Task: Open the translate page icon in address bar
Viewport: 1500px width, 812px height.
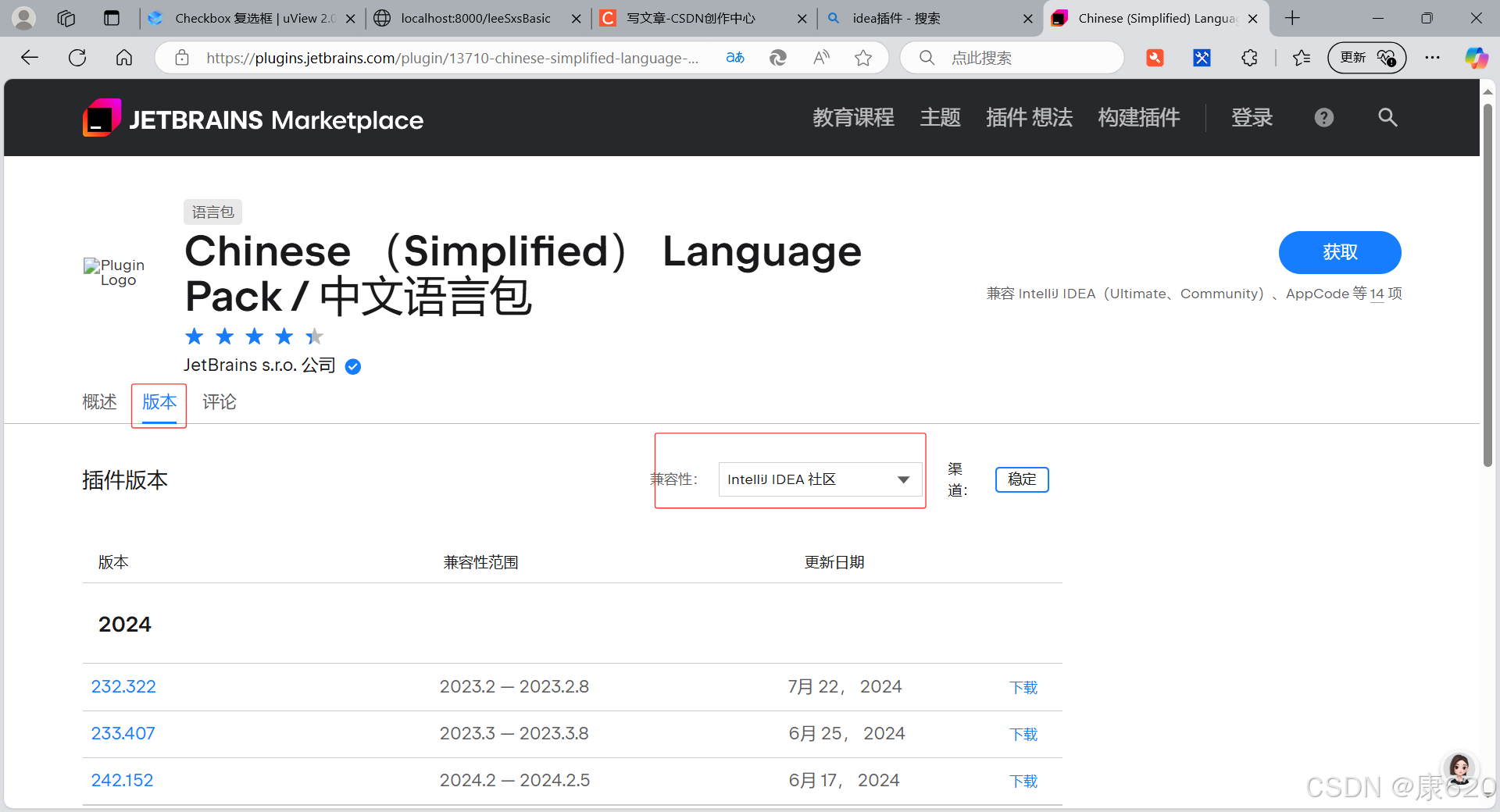Action: (x=735, y=58)
